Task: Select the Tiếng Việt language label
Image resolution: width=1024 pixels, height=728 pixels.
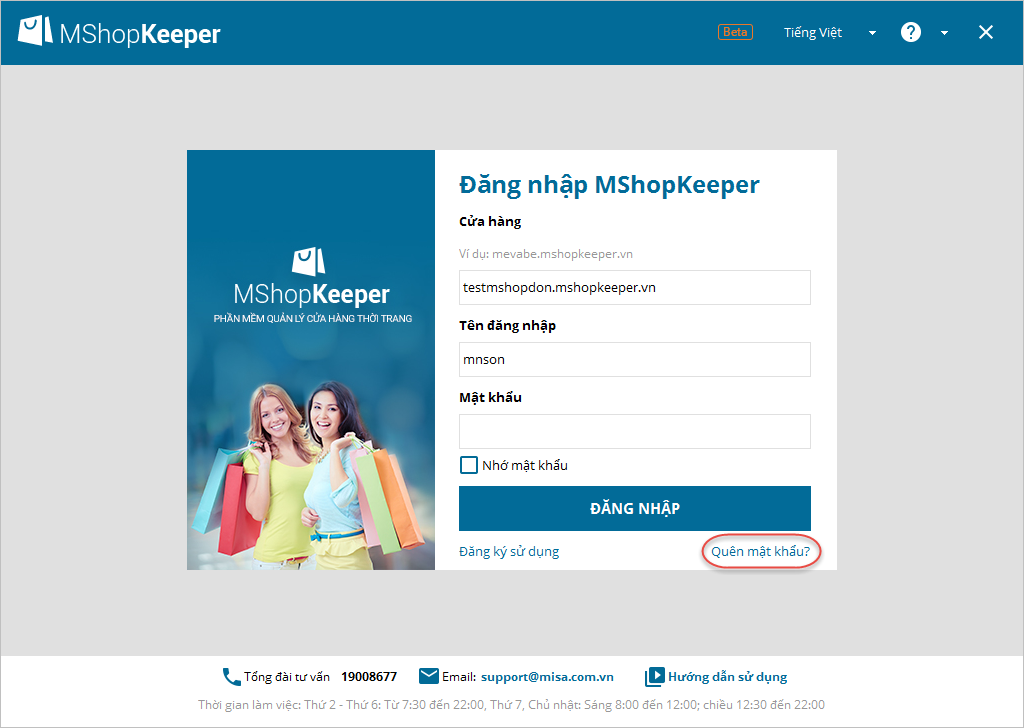Action: (812, 33)
